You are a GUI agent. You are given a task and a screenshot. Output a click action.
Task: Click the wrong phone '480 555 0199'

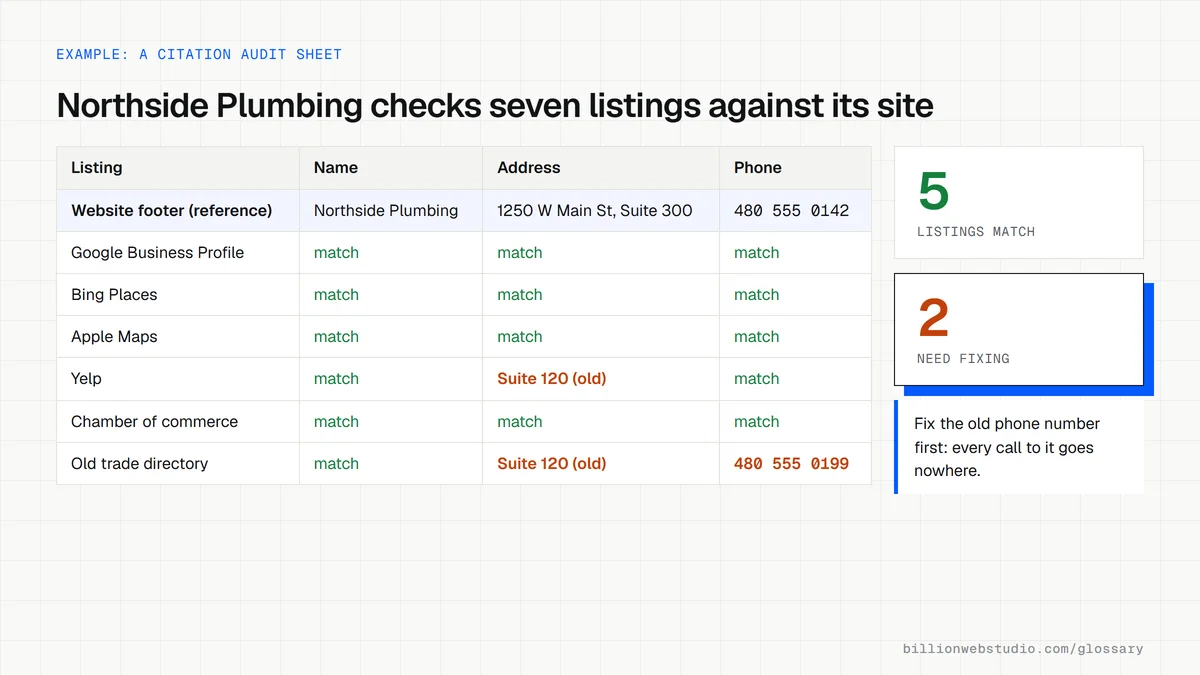pos(792,463)
